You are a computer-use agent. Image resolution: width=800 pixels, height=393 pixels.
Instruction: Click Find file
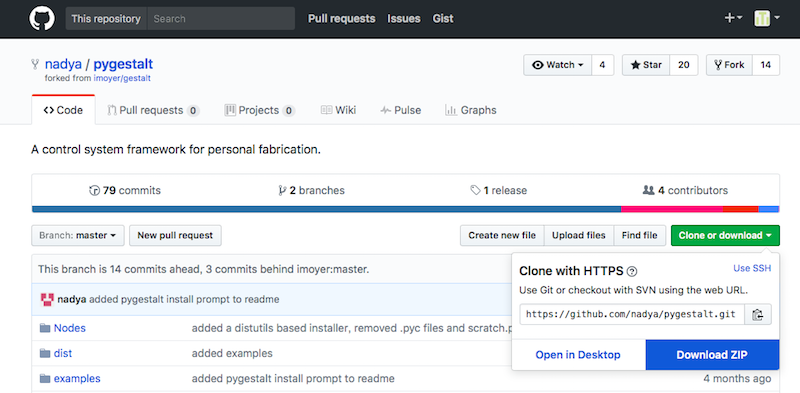pyautogui.click(x=639, y=235)
